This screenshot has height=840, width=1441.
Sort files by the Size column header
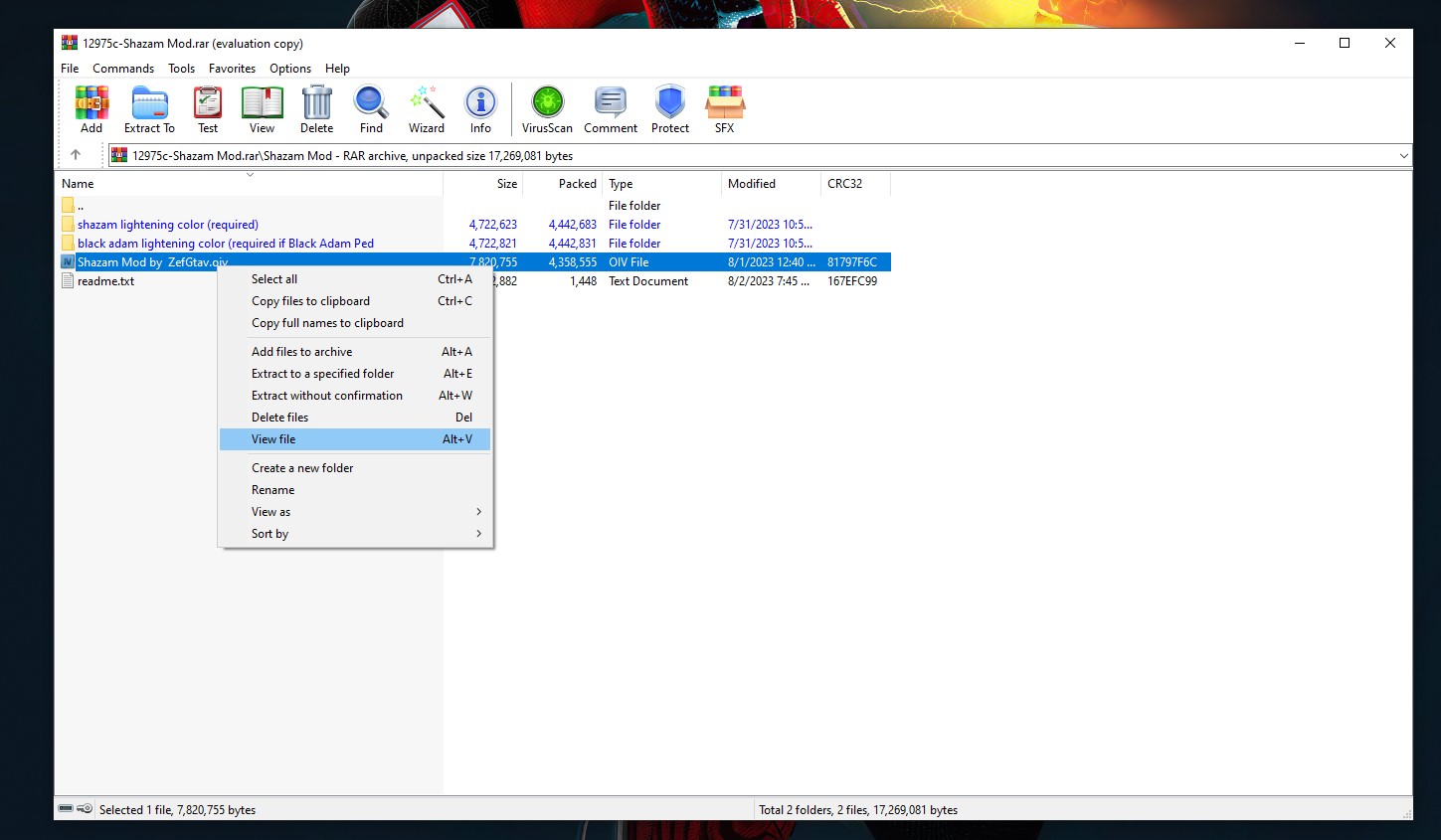click(505, 183)
